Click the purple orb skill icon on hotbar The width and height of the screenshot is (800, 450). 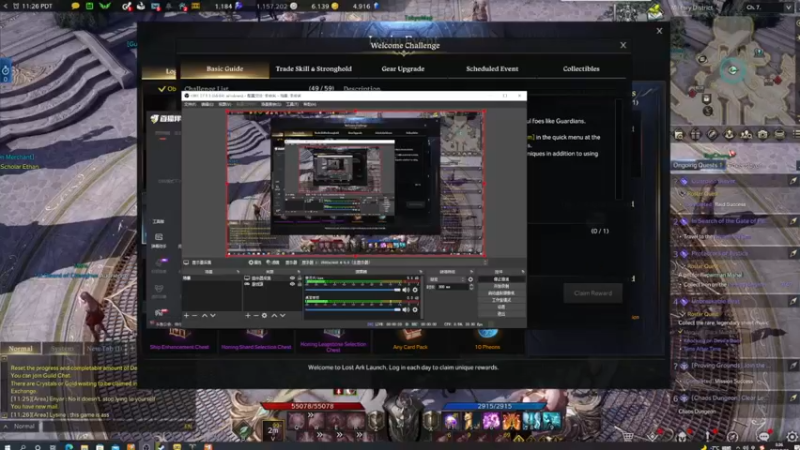(x=451, y=421)
